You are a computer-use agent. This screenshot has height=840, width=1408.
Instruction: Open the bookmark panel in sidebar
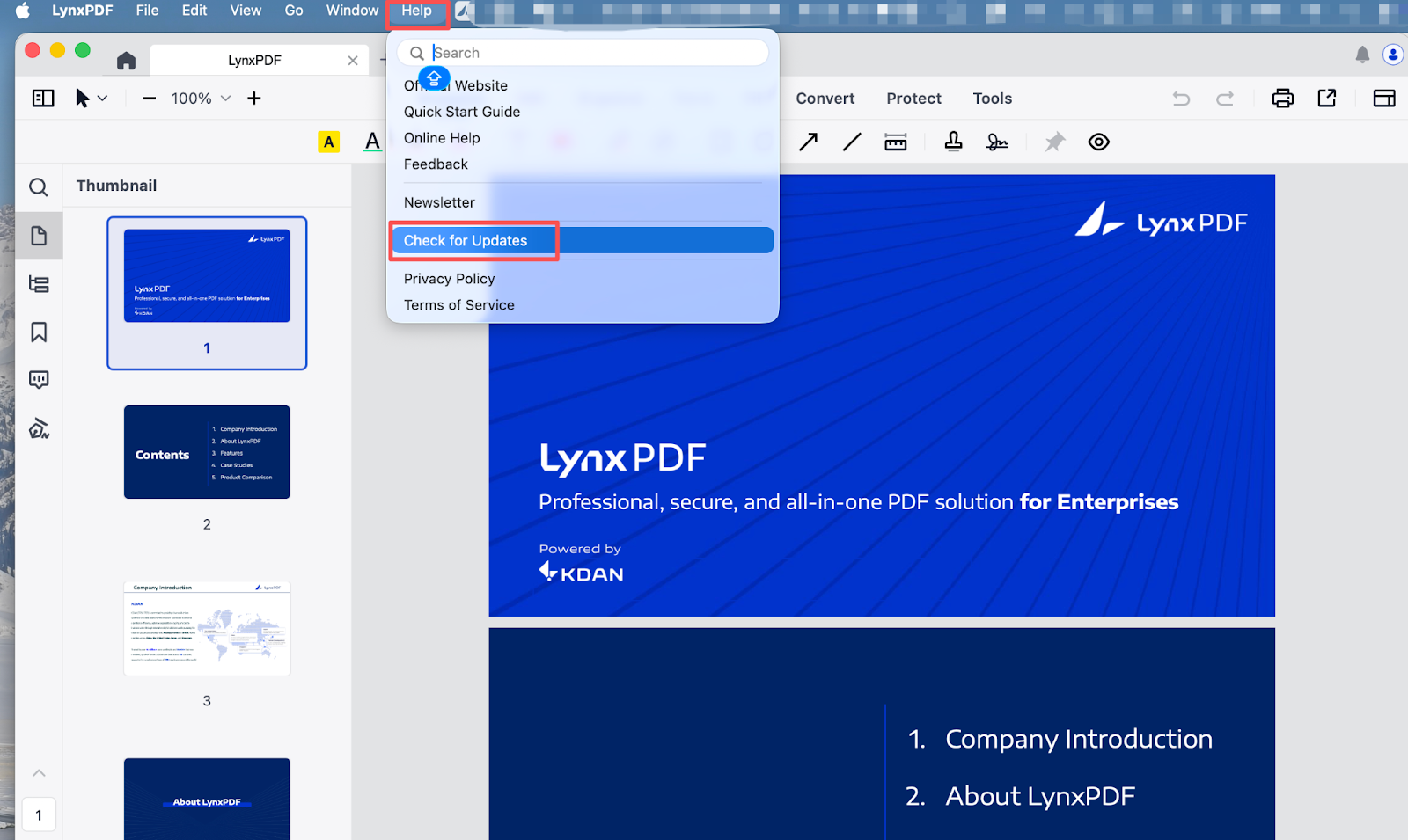pyautogui.click(x=39, y=332)
